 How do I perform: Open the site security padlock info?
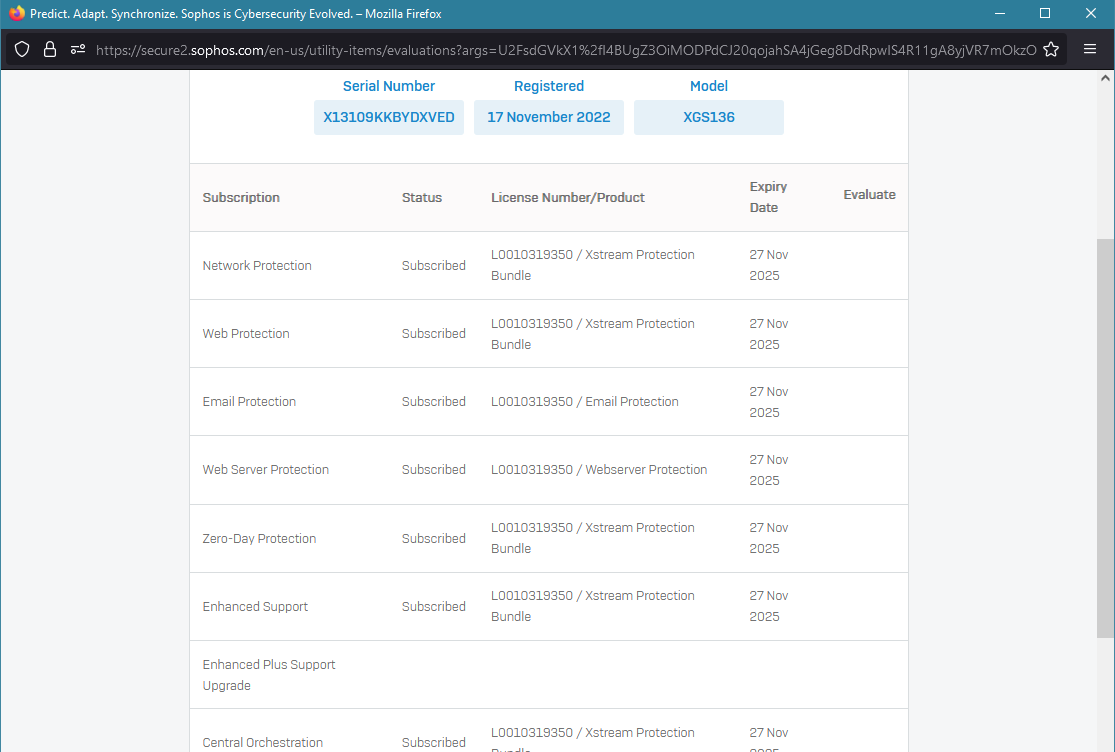[50, 50]
